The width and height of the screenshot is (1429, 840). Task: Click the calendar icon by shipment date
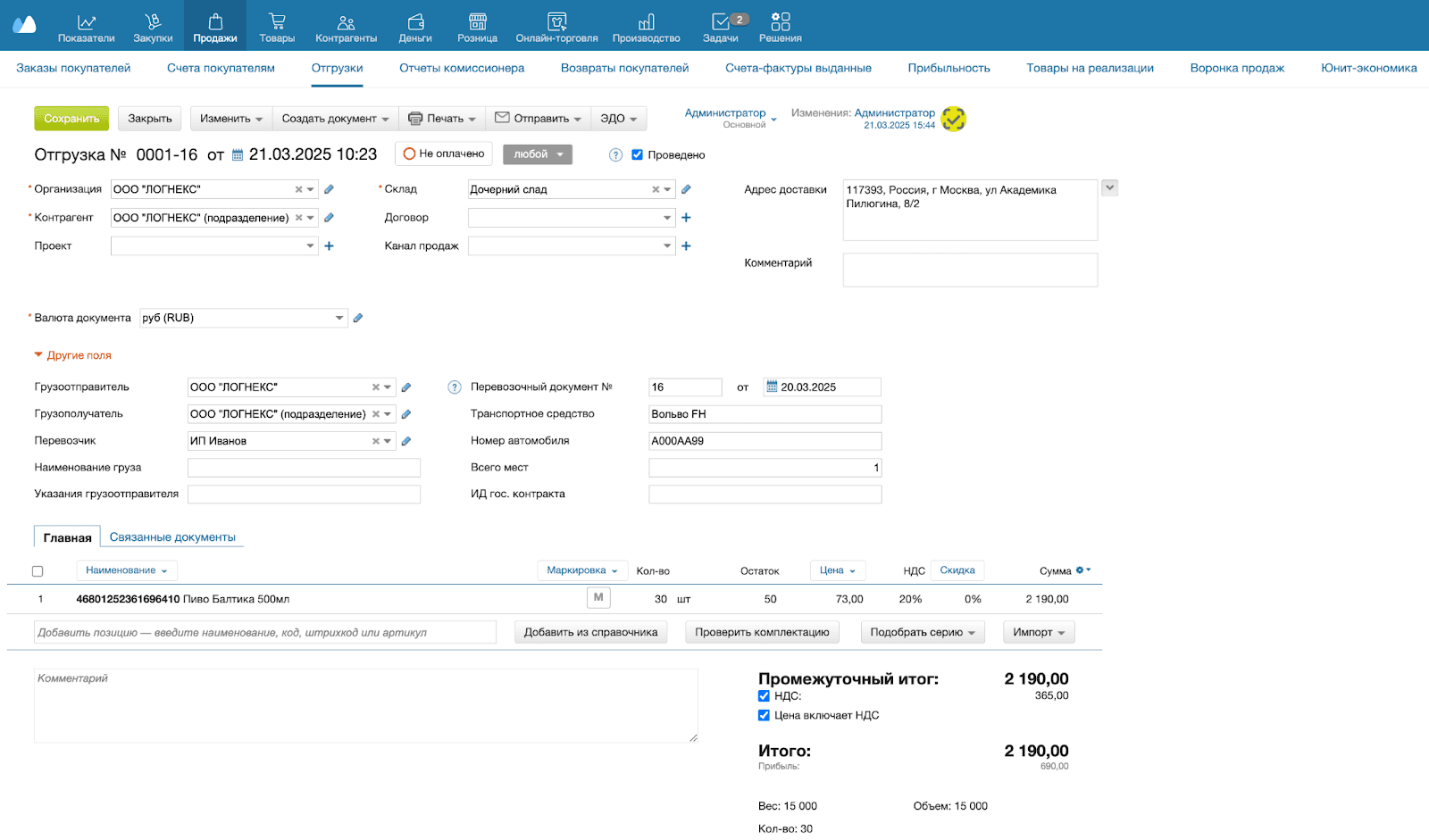pos(238,155)
